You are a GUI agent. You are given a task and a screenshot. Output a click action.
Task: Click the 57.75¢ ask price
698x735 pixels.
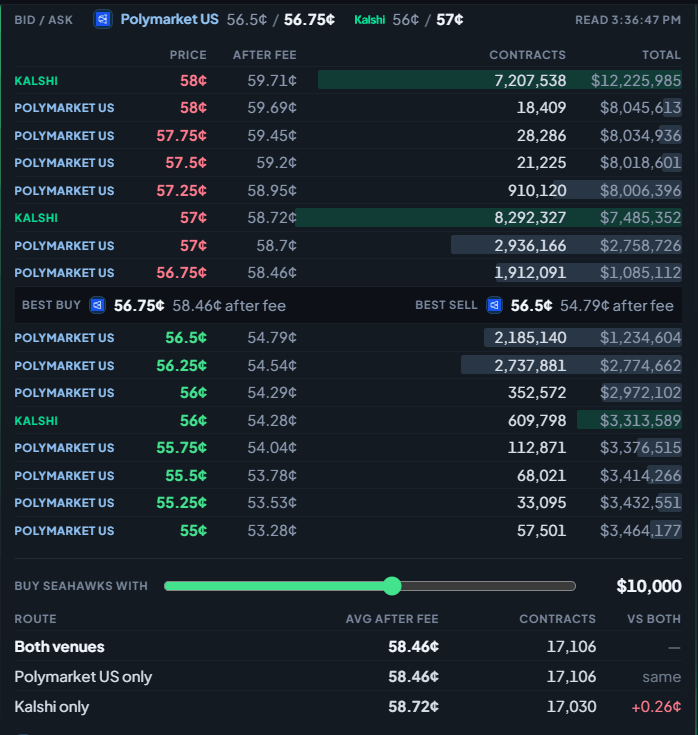[181, 136]
